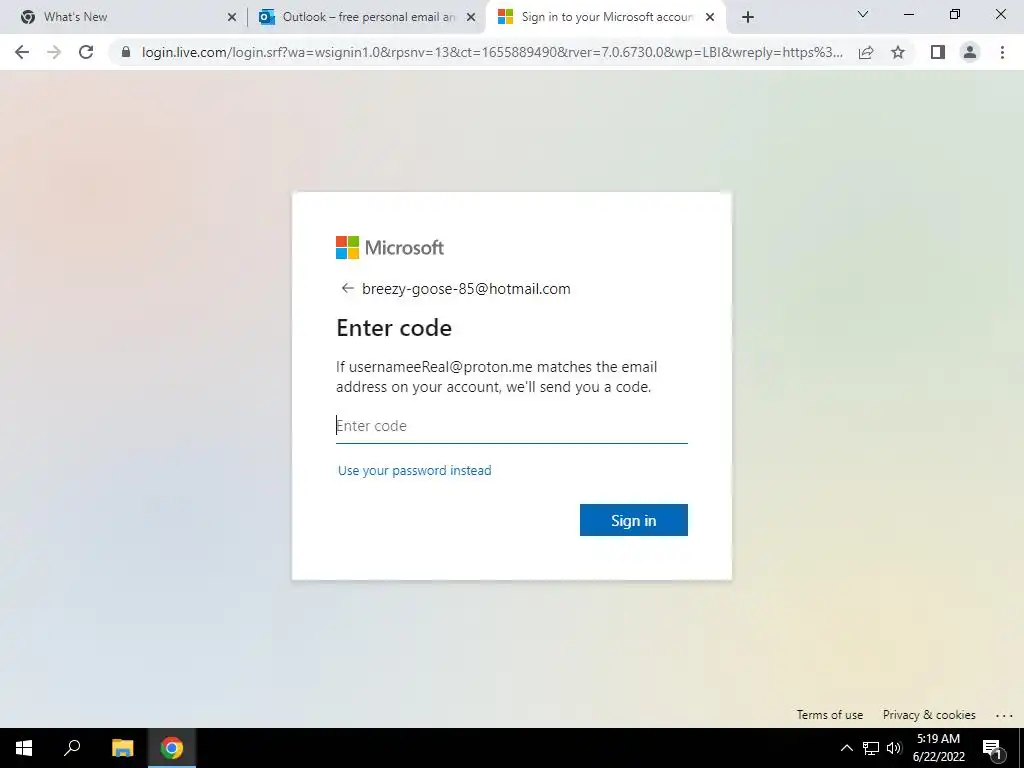Click the address bar URL
This screenshot has height=768, width=1024.
click(x=492, y=52)
